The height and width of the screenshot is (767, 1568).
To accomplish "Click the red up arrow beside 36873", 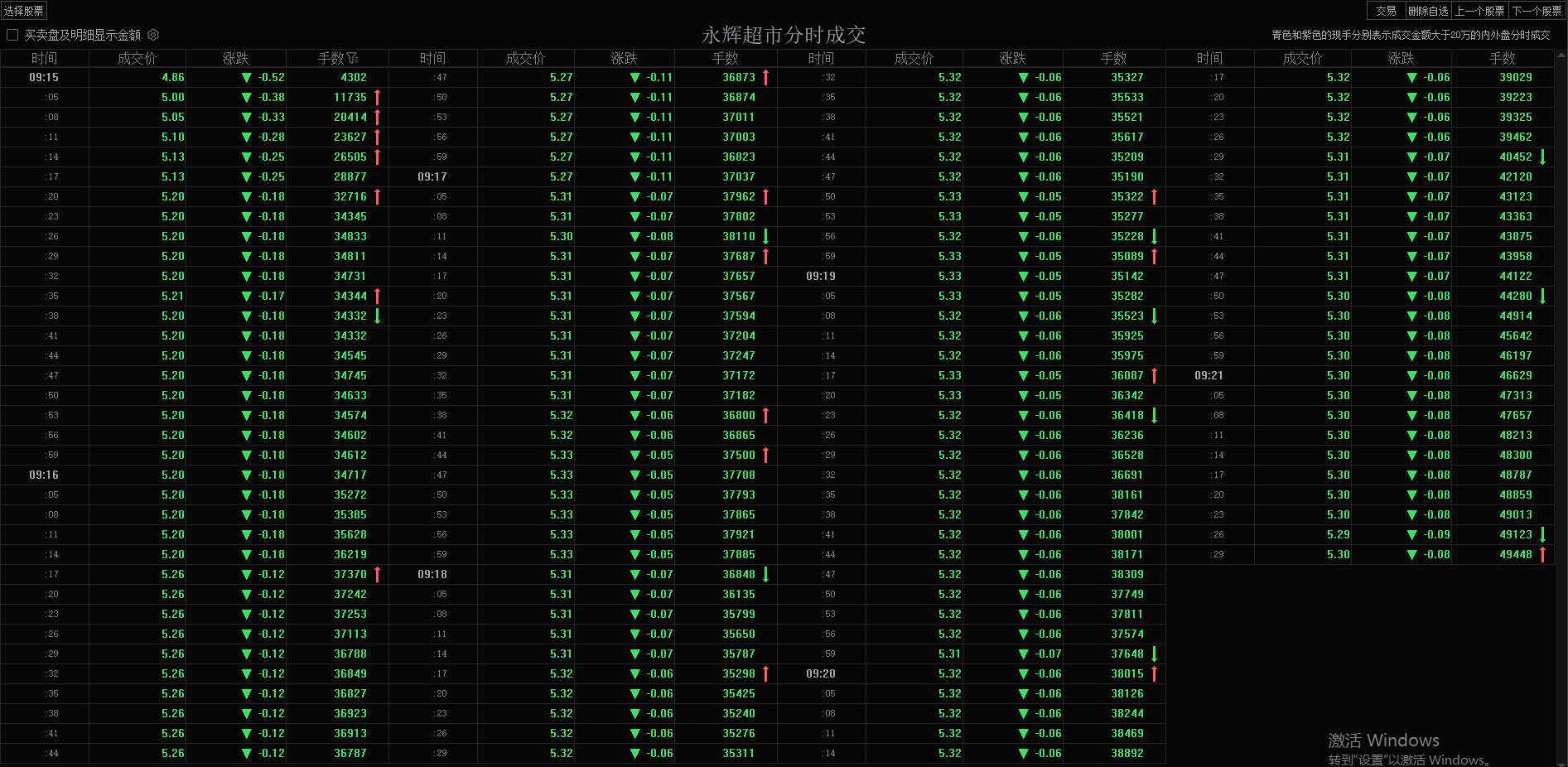I will [765, 77].
